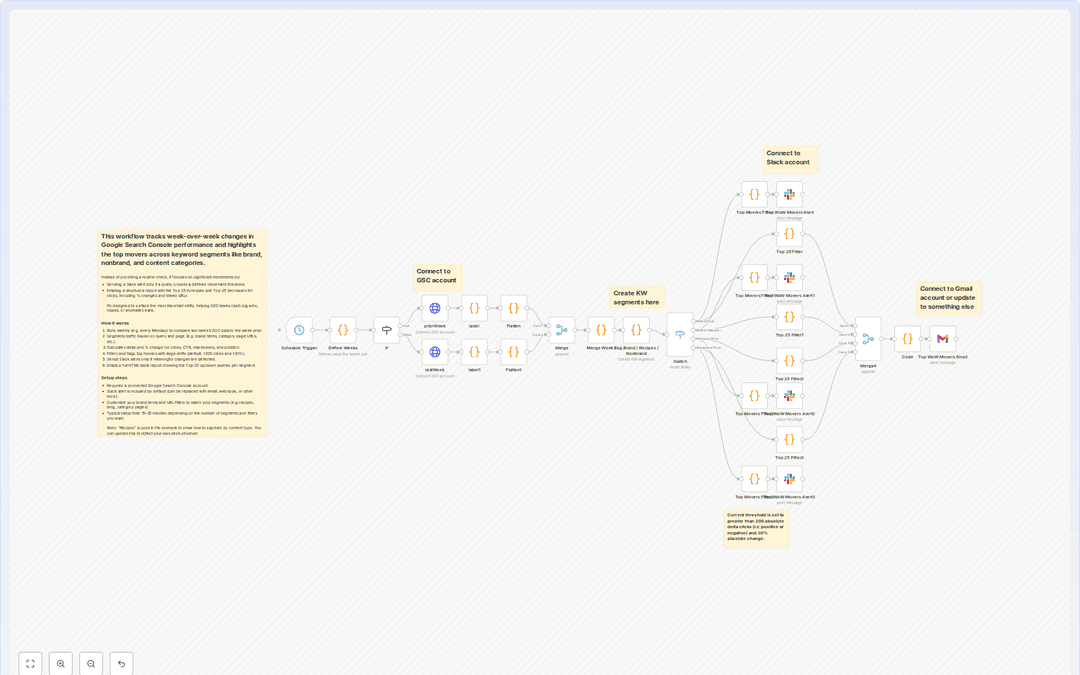The height and width of the screenshot is (675, 1080).
Task: Click the zoom in button
Action: (61, 663)
